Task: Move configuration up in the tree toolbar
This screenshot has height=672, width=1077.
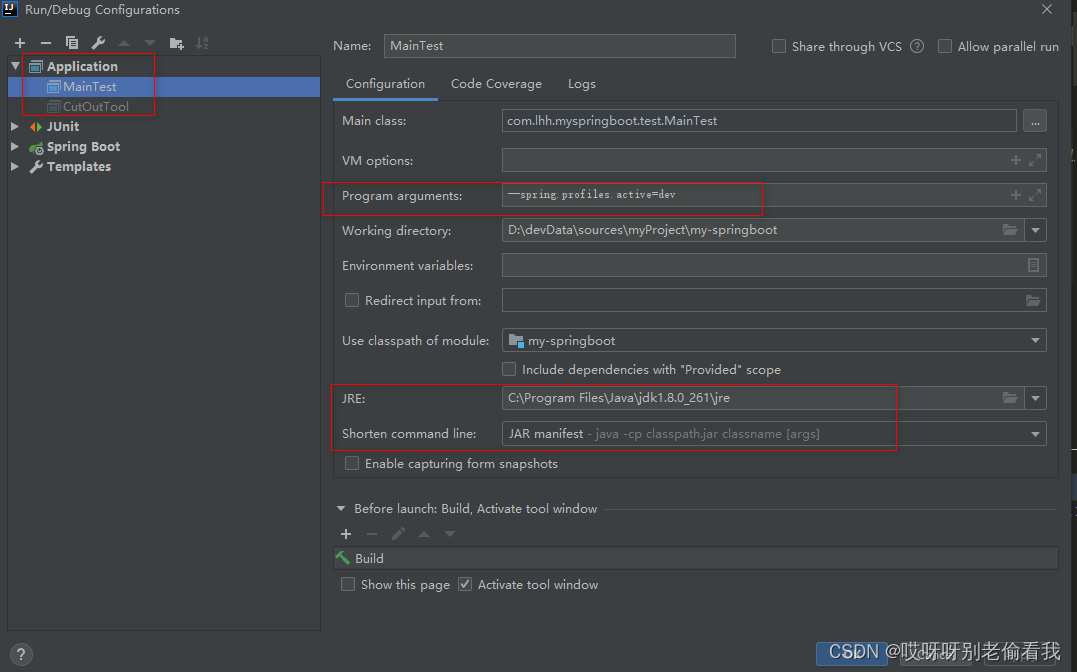Action: [124, 43]
